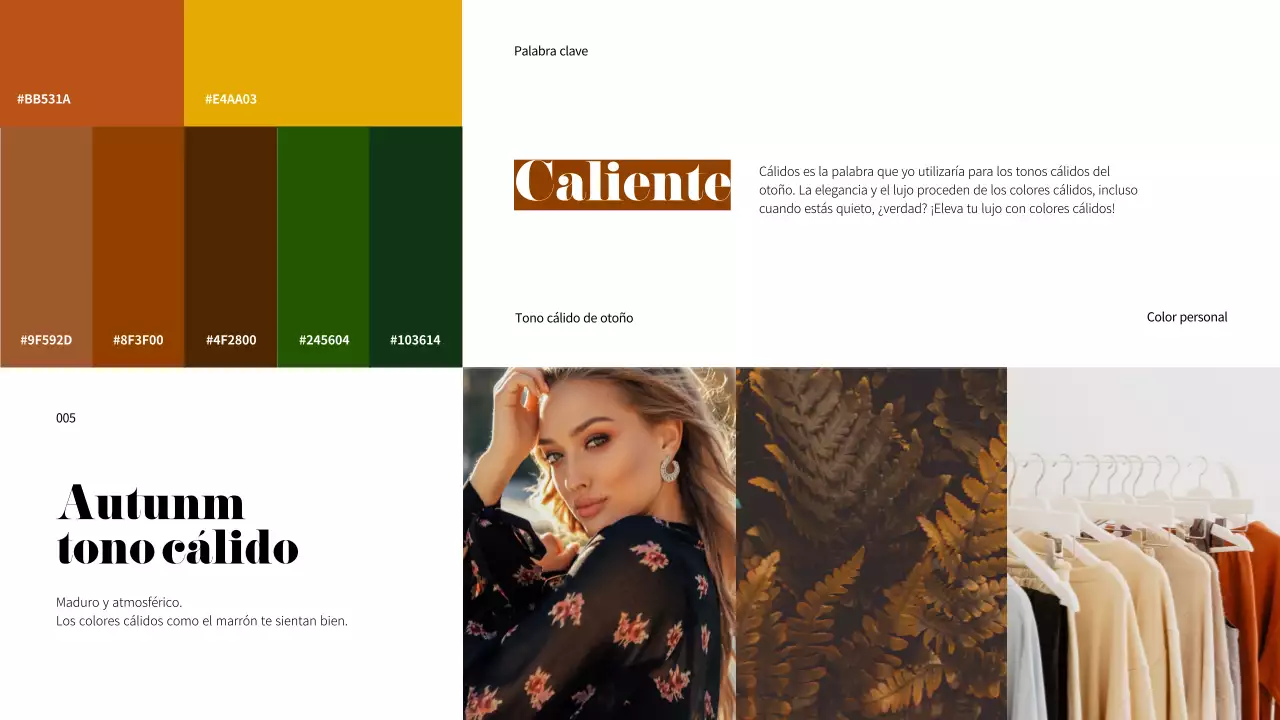Select the #103614 dark green swatch
Viewport: 1280px width, 720px height.
pyautogui.click(x=416, y=247)
